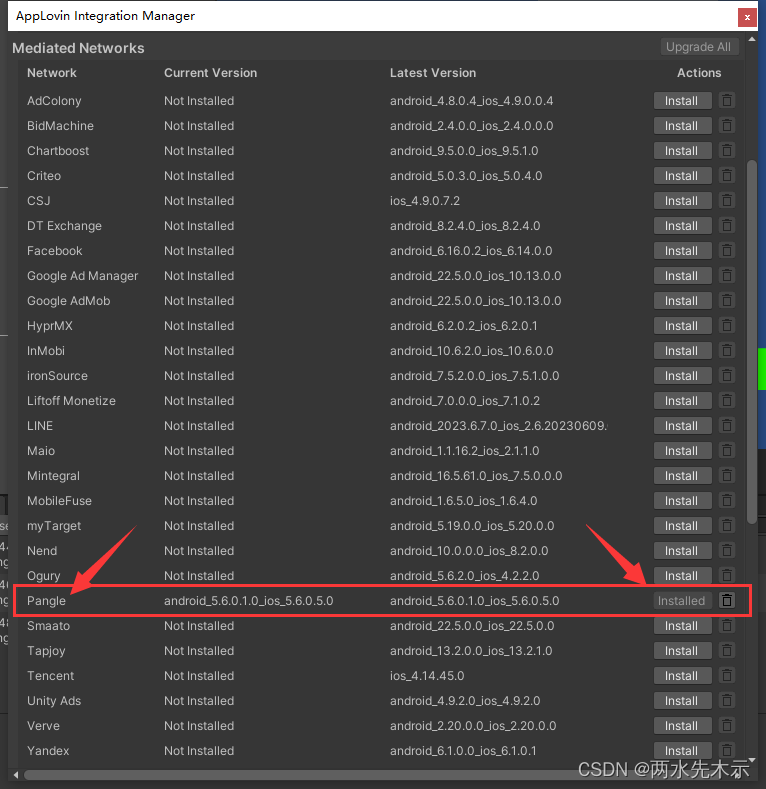The height and width of the screenshot is (789, 766).
Task: Click the trash icon in BidMachine row
Action: coord(727,125)
